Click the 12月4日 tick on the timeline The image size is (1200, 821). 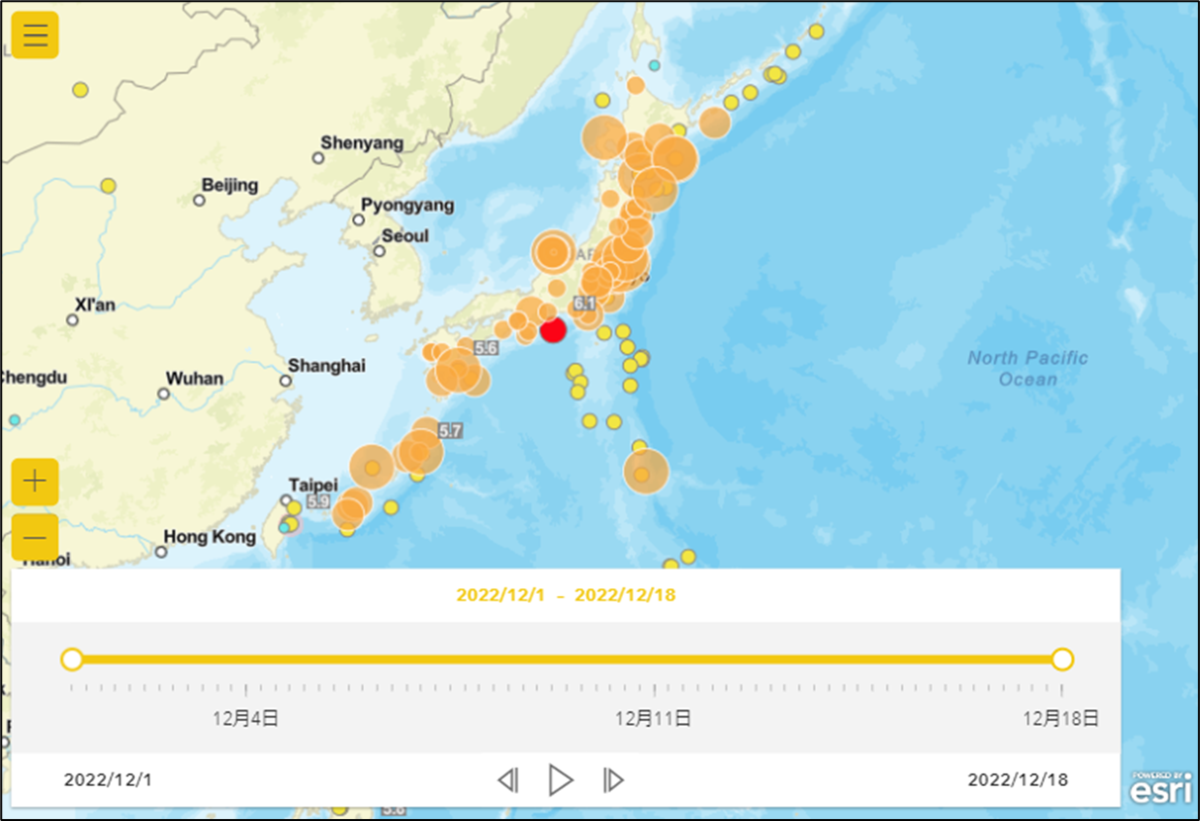coord(246,690)
